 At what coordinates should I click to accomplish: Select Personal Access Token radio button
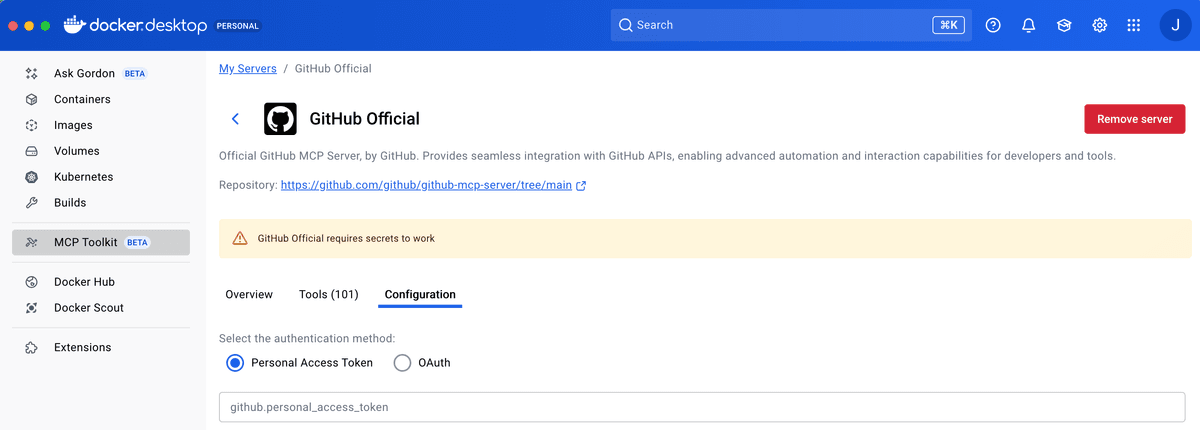235,363
